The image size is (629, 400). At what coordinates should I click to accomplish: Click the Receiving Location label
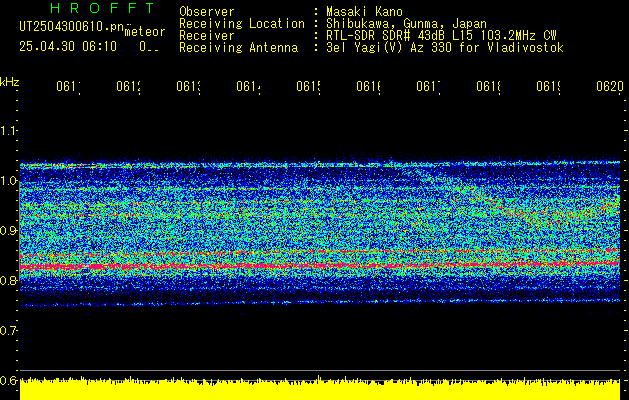242,24
